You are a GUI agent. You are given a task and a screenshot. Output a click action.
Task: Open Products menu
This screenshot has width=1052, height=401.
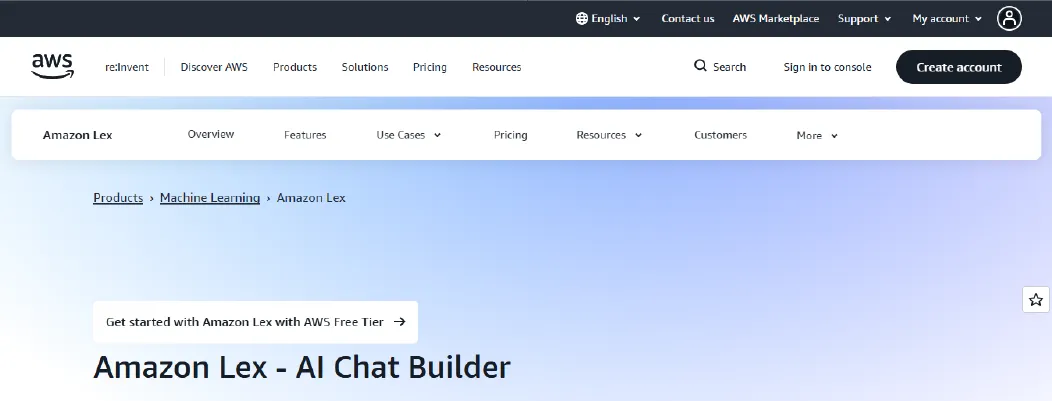(295, 67)
